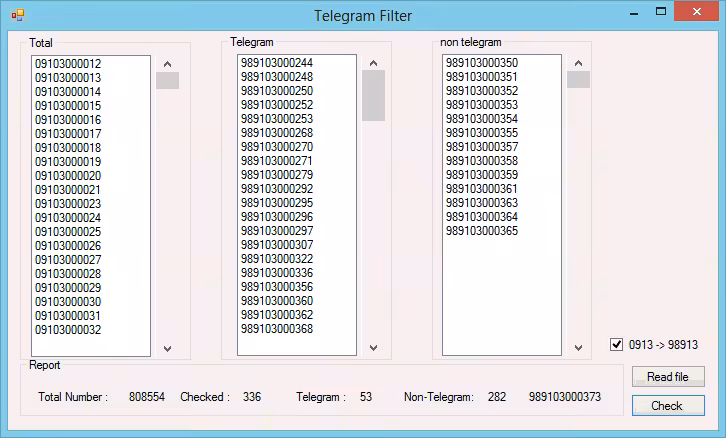Image resolution: width=726 pixels, height=438 pixels.
Task: Select 09103000027 in Total list
Action: coord(68,259)
